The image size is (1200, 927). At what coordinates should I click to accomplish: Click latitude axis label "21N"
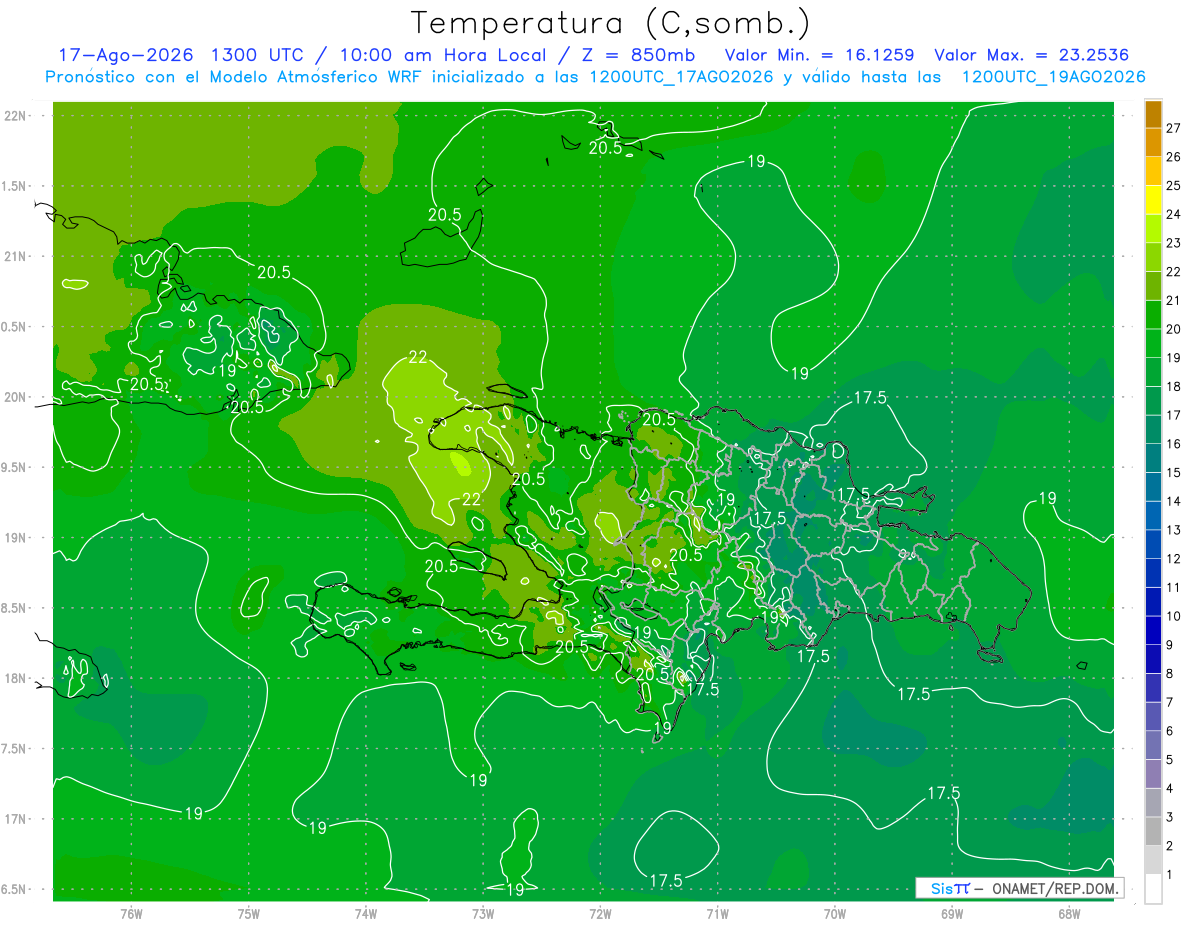(x=15, y=256)
